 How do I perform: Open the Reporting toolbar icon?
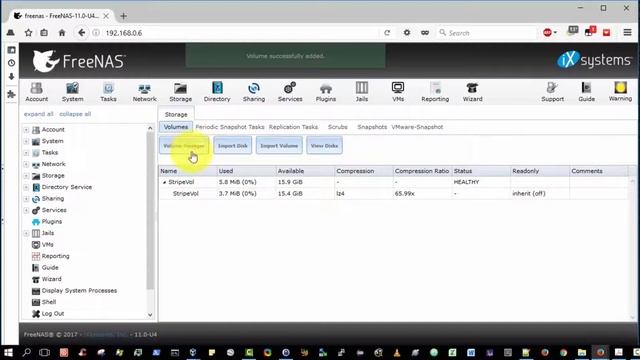pyautogui.click(x=435, y=91)
